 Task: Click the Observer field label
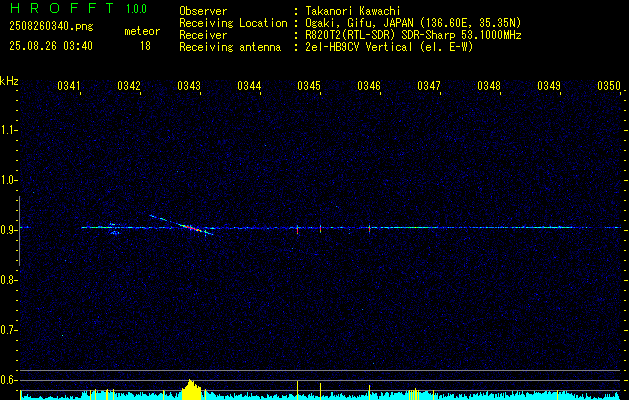tap(203, 11)
